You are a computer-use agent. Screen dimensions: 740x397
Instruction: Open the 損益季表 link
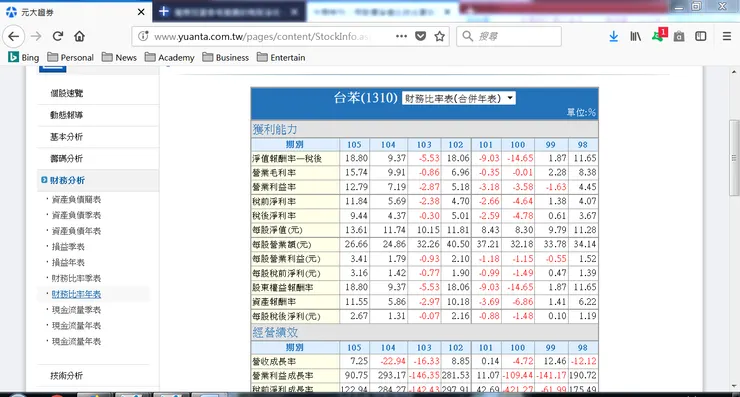(x=68, y=247)
